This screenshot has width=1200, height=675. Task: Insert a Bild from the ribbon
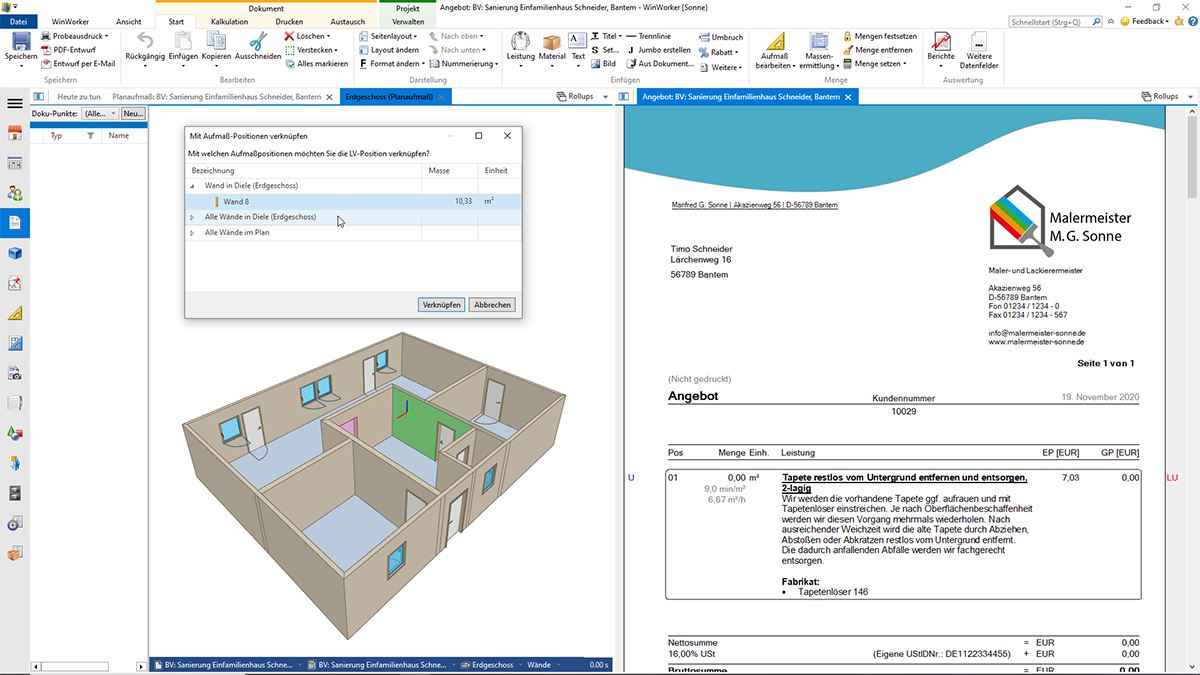pyautogui.click(x=603, y=63)
